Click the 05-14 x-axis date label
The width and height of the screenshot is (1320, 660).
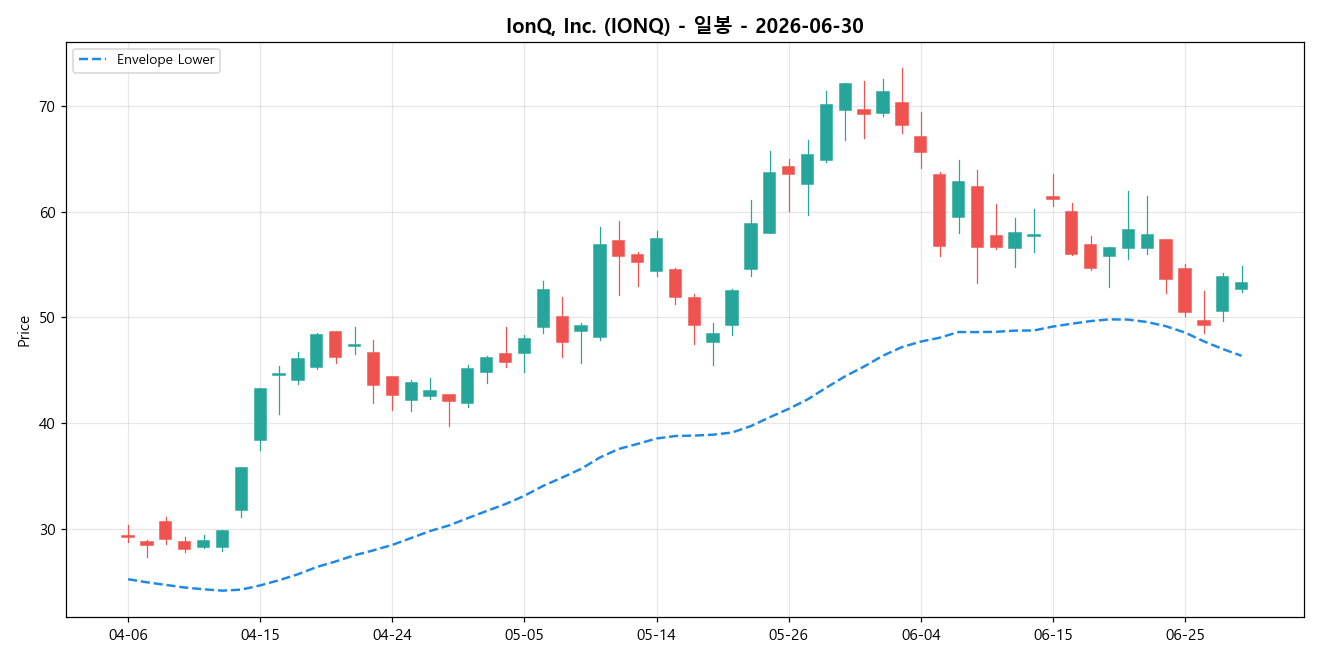coord(656,634)
